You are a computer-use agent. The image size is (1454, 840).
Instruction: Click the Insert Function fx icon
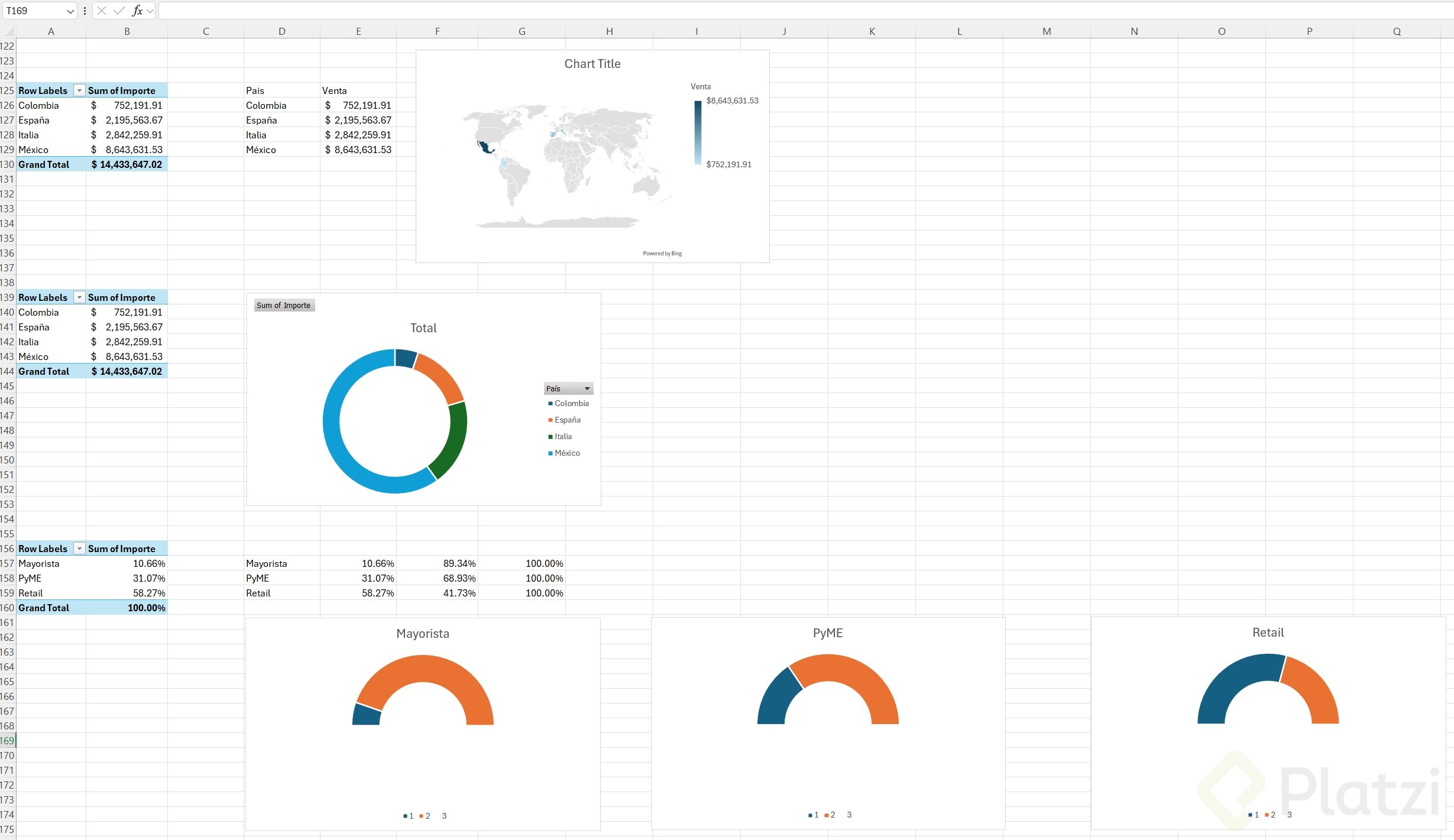click(137, 11)
